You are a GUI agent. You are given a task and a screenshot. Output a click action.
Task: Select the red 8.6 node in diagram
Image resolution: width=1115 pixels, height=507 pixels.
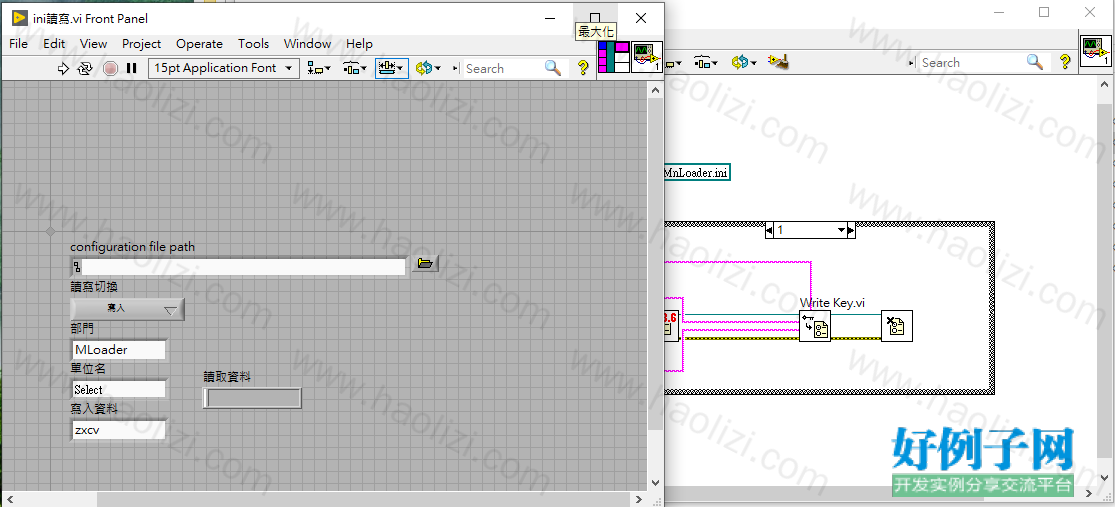click(x=671, y=326)
